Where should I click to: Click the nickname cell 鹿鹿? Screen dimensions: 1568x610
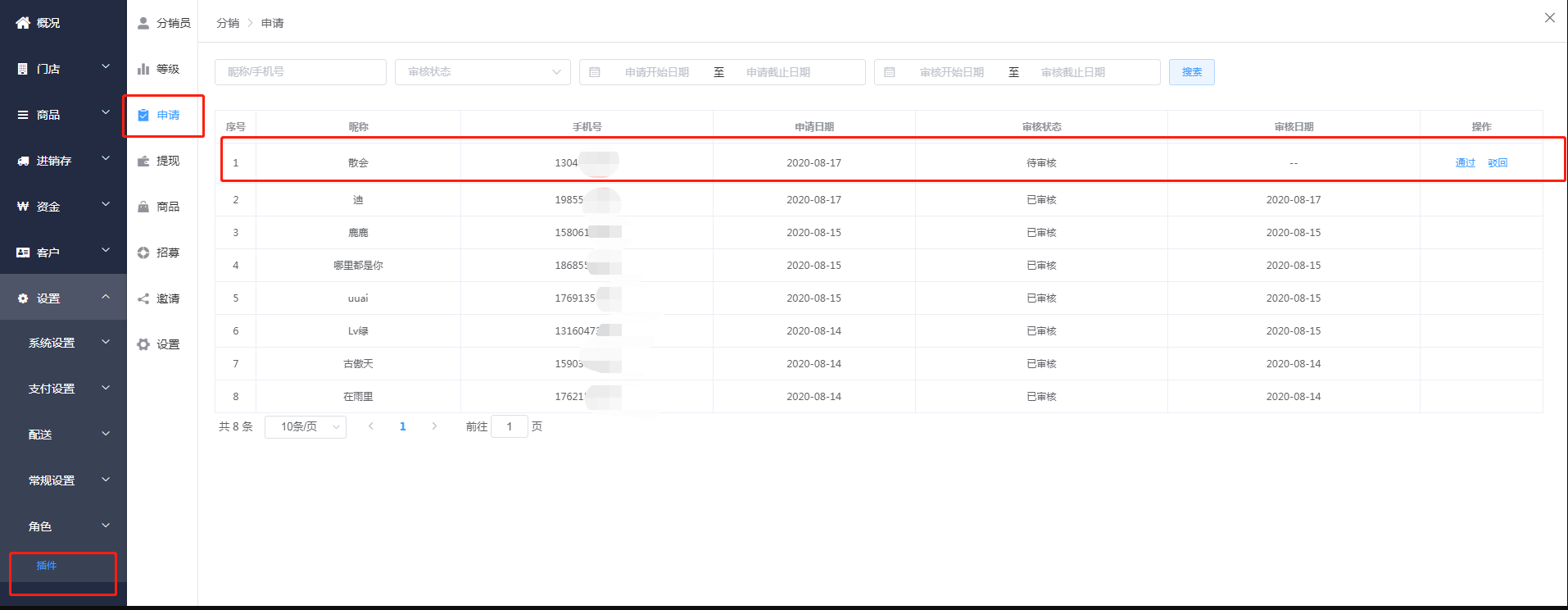point(358,233)
